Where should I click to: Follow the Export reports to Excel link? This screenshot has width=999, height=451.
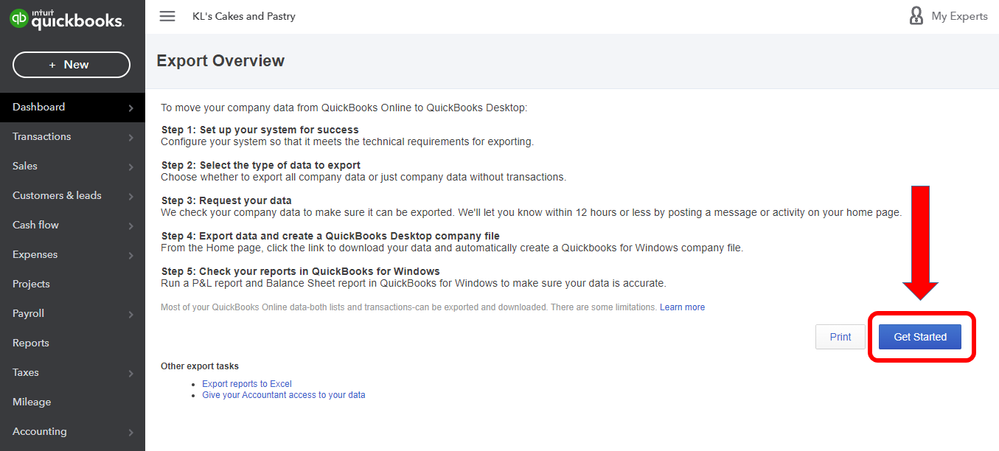[247, 383]
